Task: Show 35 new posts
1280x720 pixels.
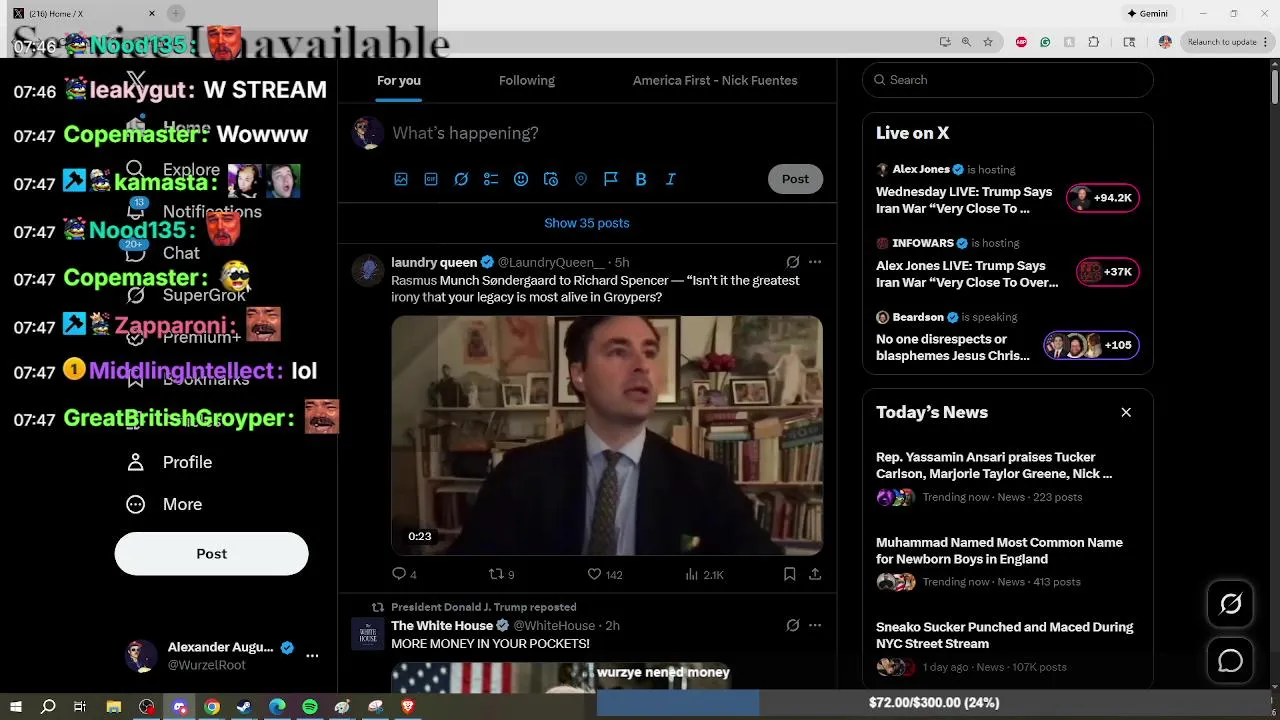Action: (587, 223)
